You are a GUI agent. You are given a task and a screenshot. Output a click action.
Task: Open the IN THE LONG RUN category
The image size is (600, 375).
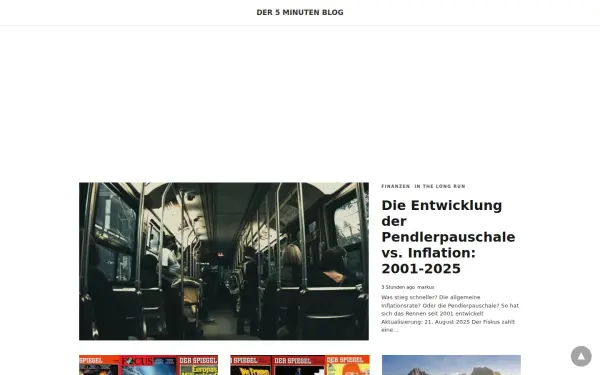click(x=440, y=186)
